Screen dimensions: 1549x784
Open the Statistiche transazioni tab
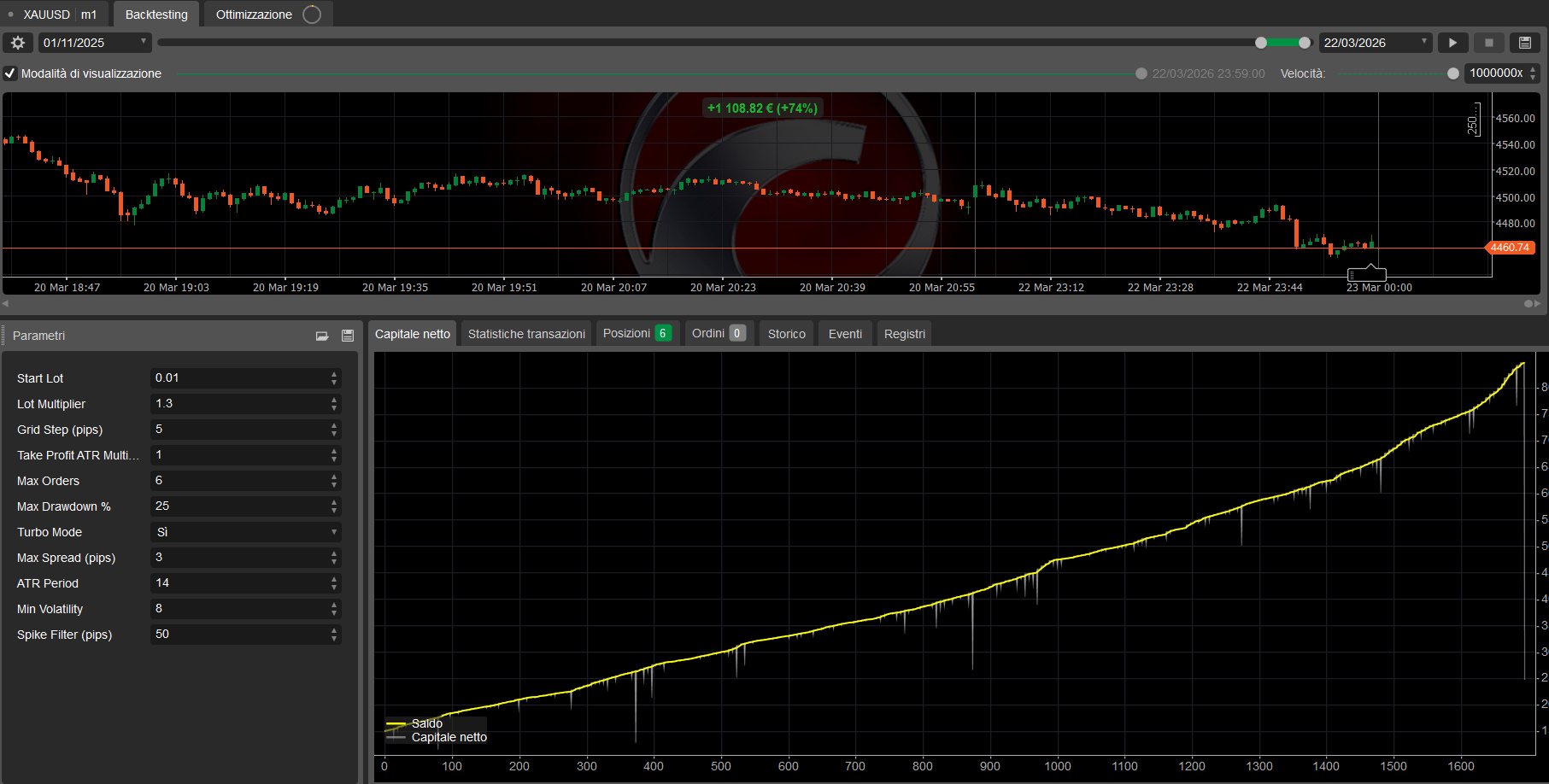point(526,334)
